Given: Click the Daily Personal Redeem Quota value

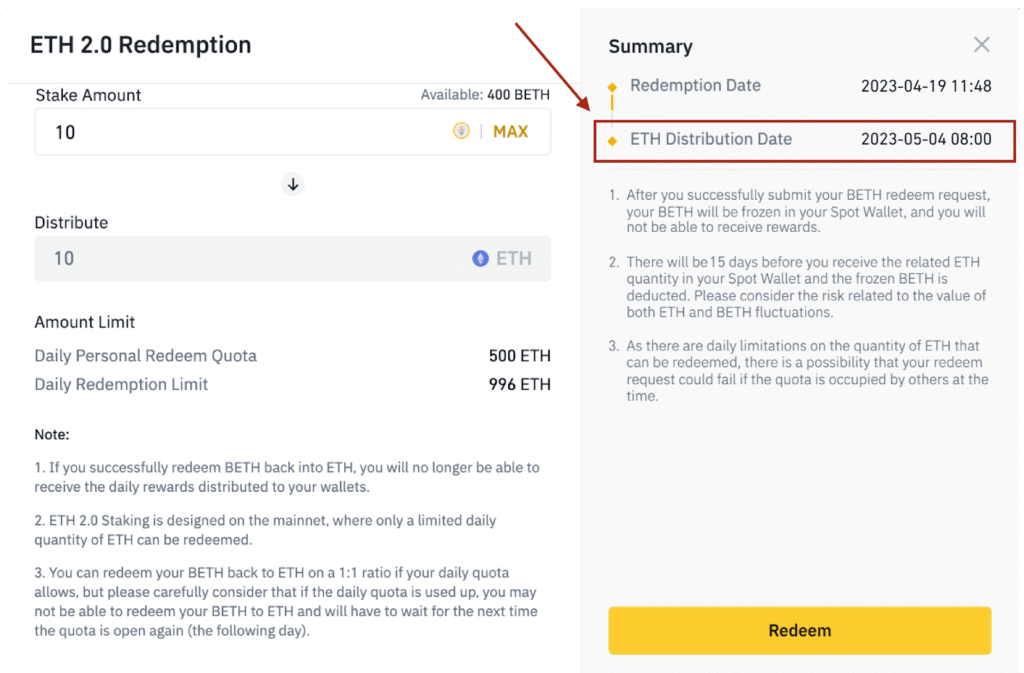Looking at the screenshot, I should click(519, 356).
